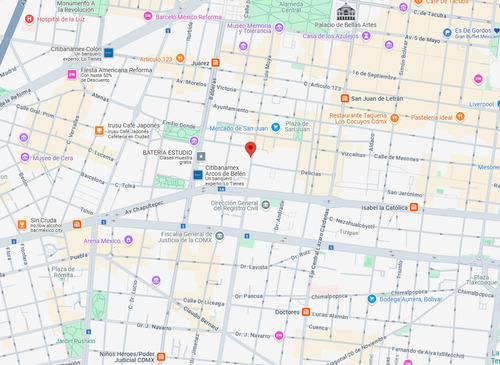Select the 16 de Septiembre street label

(374, 75)
